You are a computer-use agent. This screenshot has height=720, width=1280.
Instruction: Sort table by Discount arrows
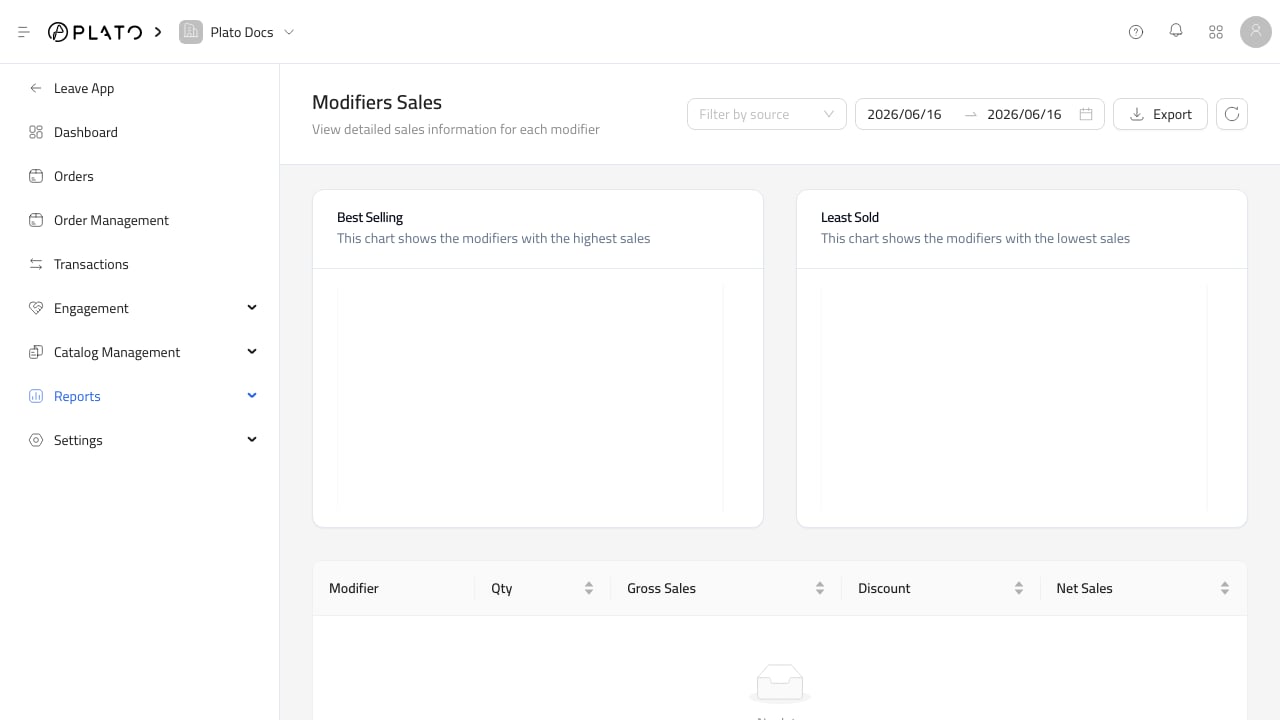[x=1019, y=588]
